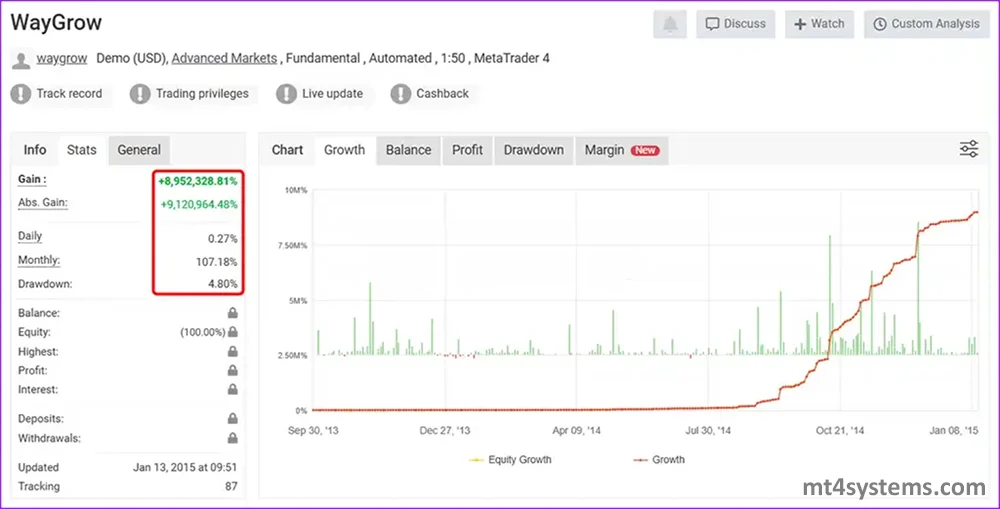Click the Gain value +8,952,328.81%
The width and height of the screenshot is (1000, 509).
198,181
